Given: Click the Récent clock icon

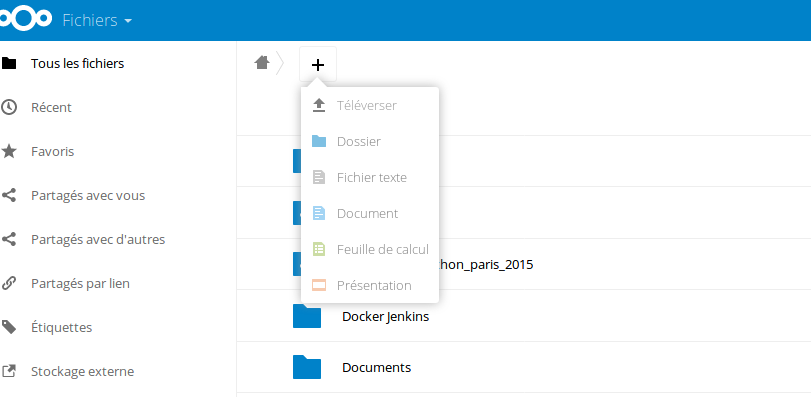Looking at the screenshot, I should (x=9, y=108).
